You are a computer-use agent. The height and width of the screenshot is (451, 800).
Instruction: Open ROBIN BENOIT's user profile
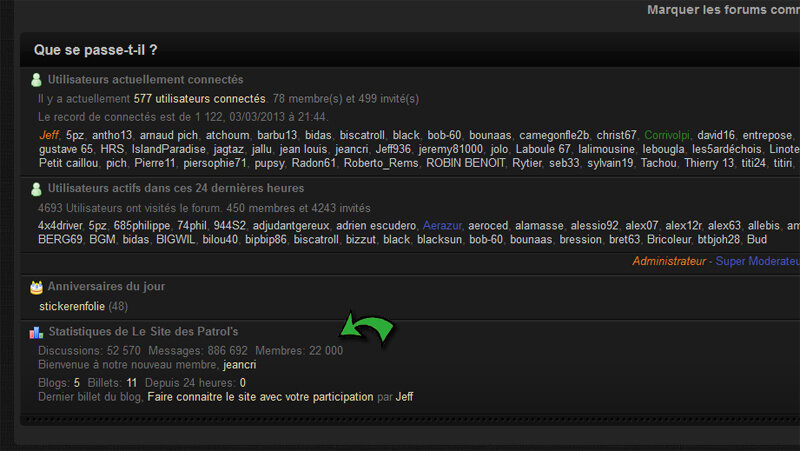click(465, 163)
